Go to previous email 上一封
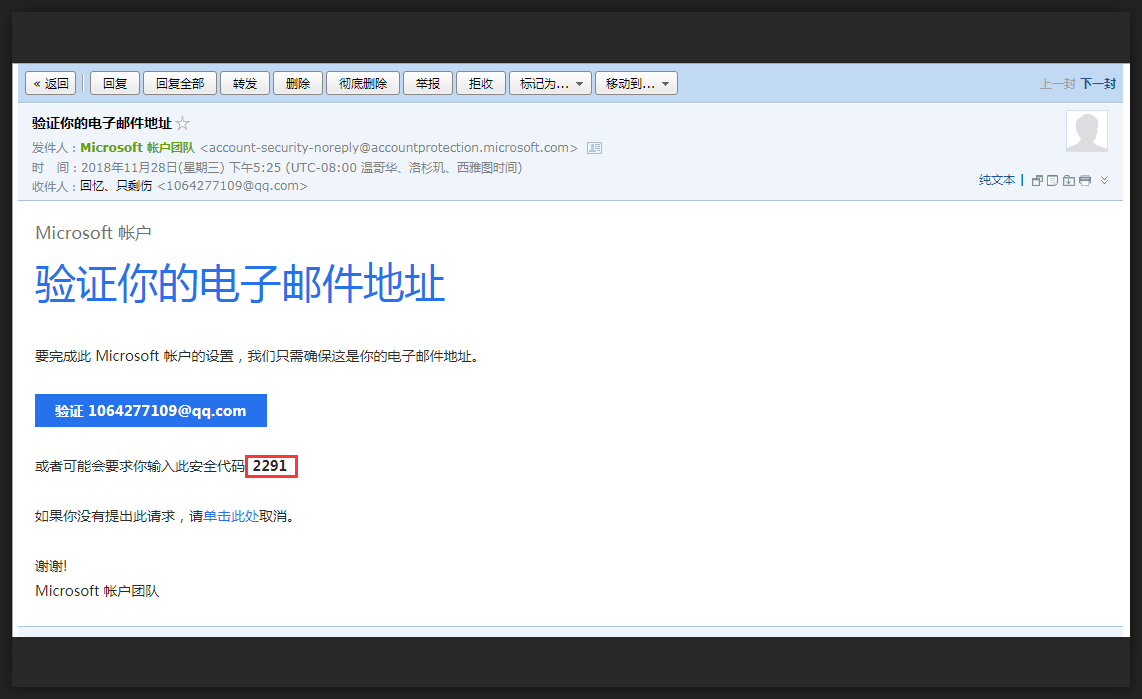 pyautogui.click(x=1058, y=84)
